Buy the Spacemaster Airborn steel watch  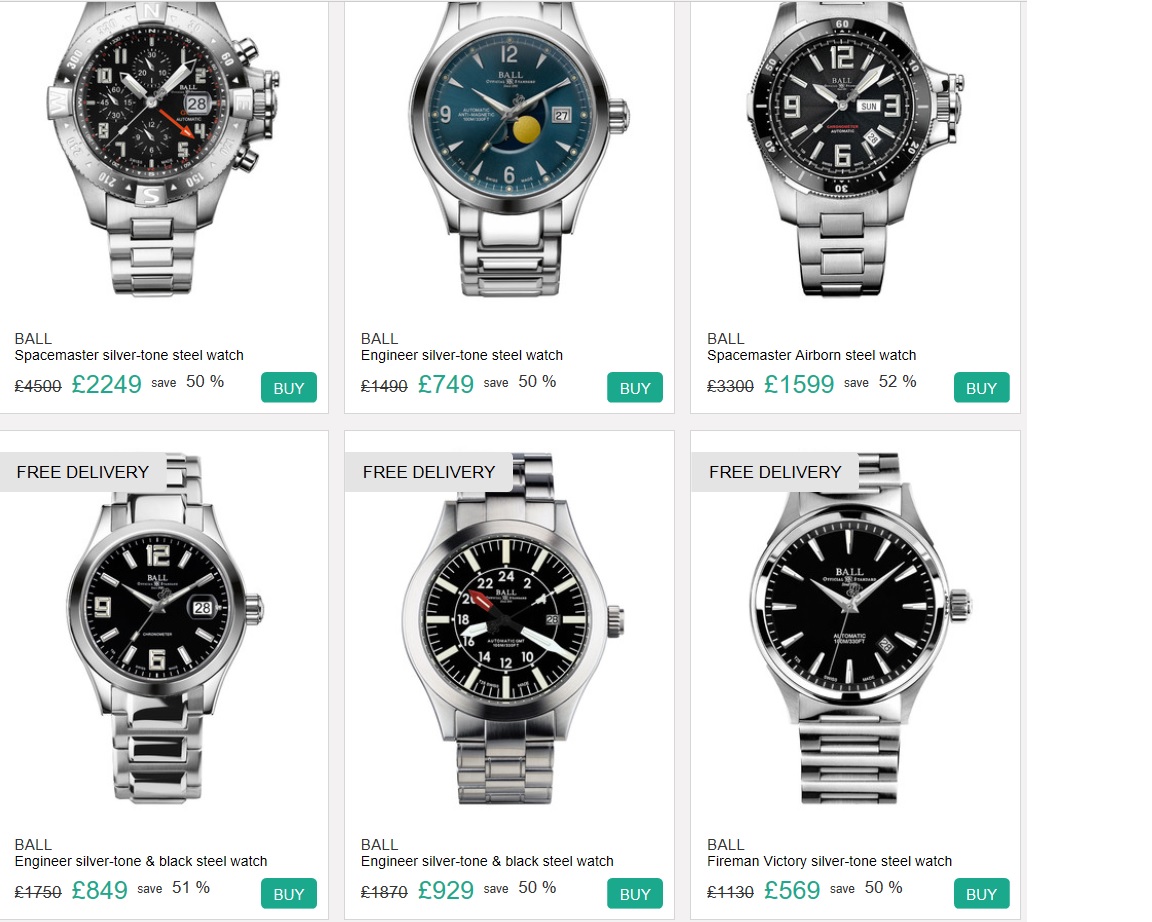(x=982, y=387)
